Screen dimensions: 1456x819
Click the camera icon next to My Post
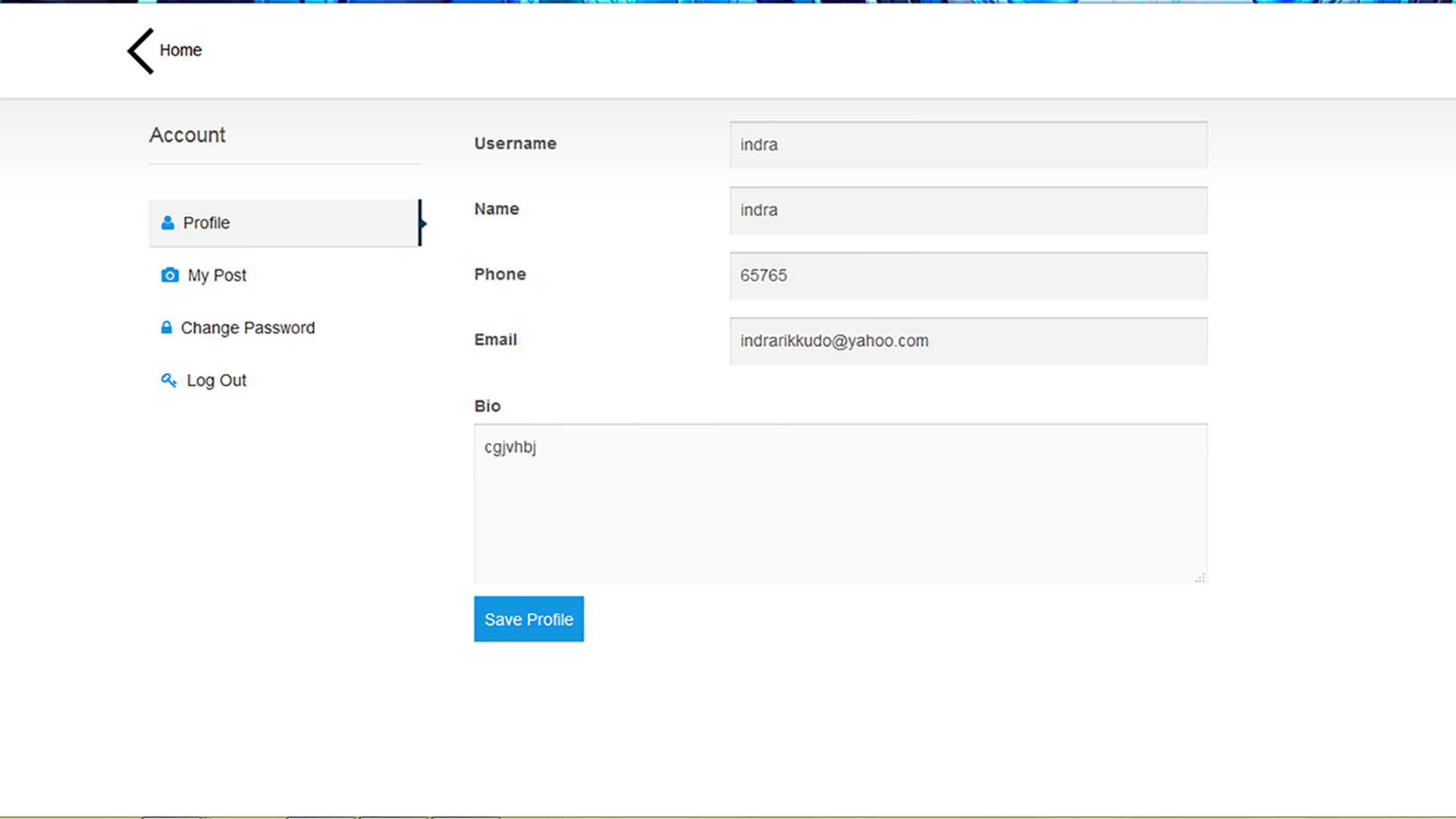pos(169,275)
